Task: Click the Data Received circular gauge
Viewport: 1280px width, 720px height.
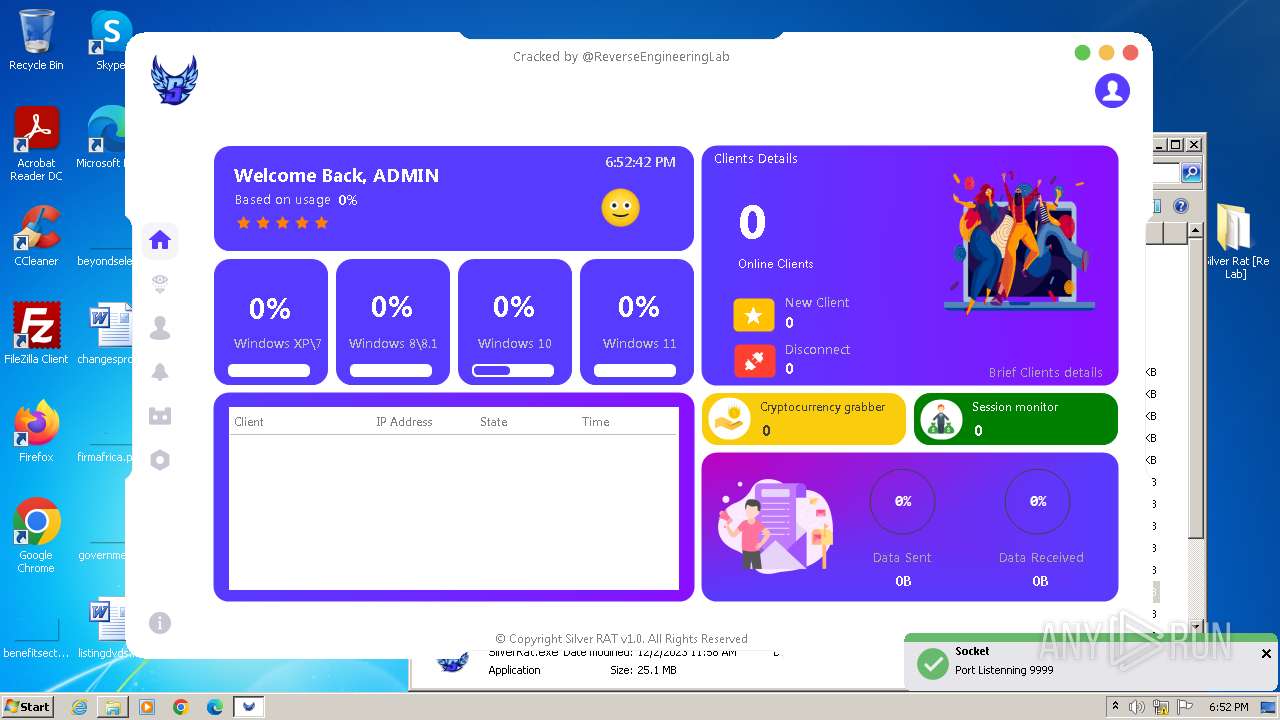Action: point(1038,502)
